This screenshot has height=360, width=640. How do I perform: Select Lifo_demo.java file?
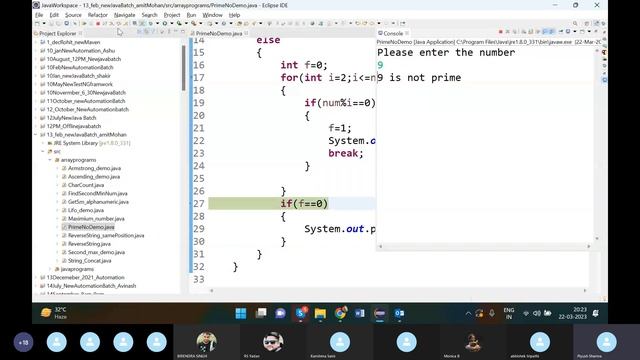[x=86, y=211]
